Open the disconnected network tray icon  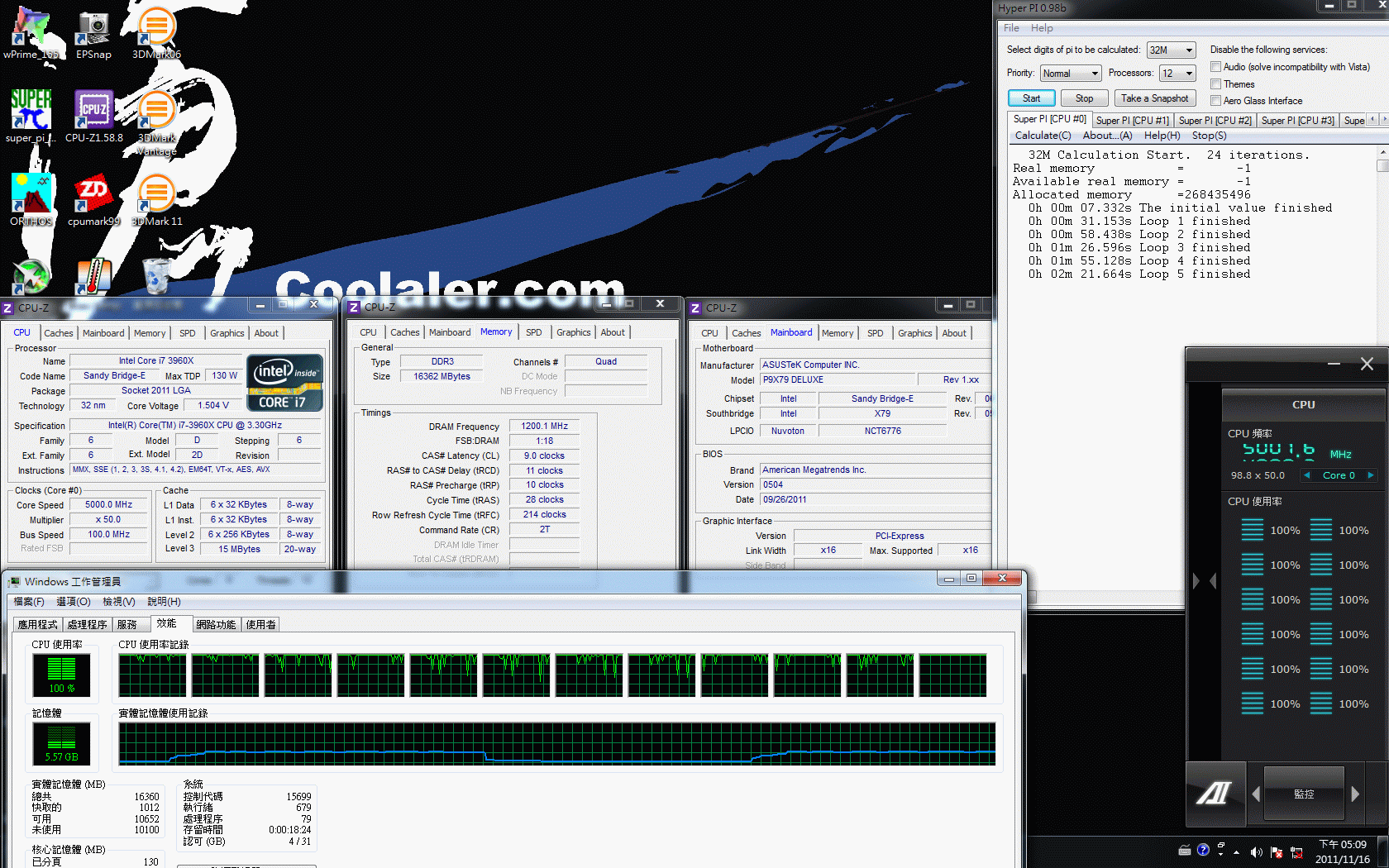pyautogui.click(x=1296, y=851)
